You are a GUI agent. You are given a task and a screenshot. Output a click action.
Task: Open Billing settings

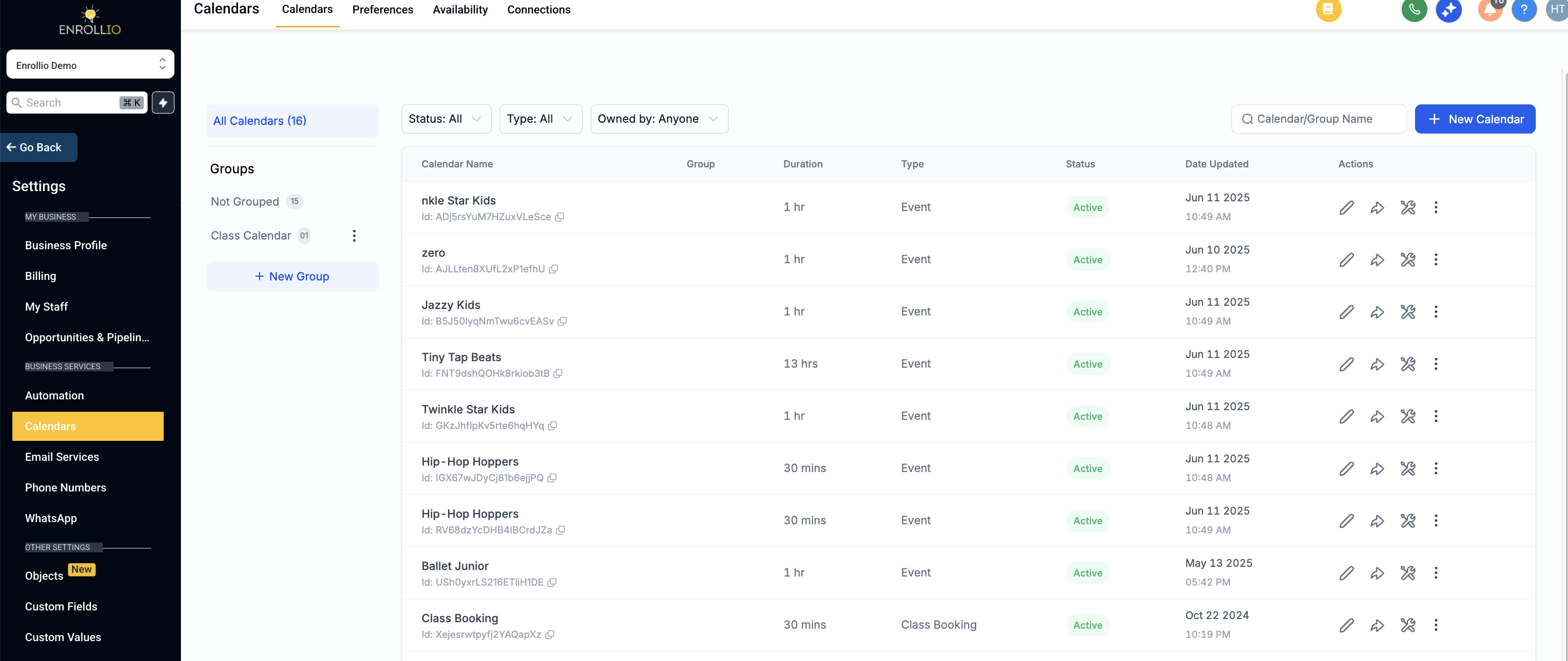pyautogui.click(x=40, y=276)
